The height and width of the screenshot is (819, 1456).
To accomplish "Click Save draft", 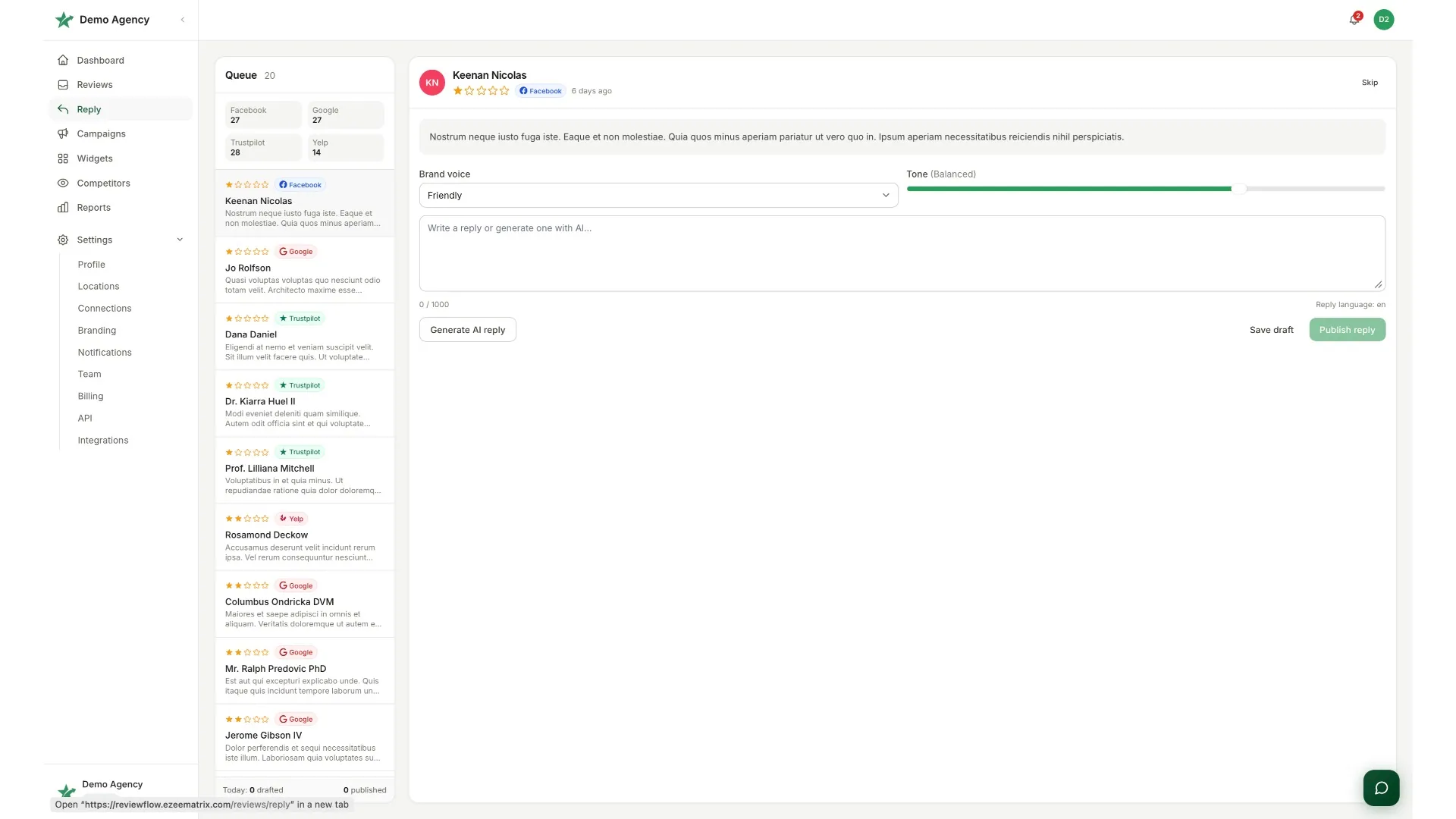I will click(1272, 330).
